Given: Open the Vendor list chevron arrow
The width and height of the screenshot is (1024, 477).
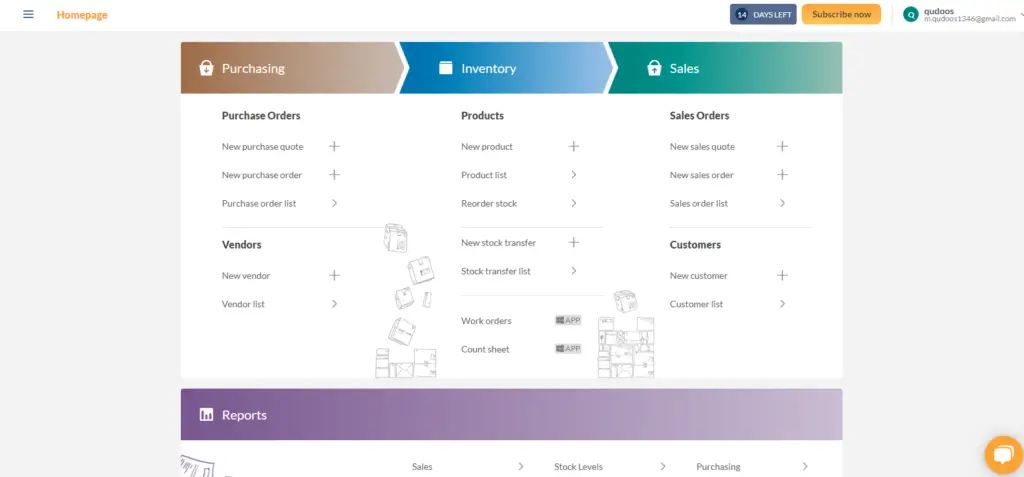Looking at the screenshot, I should click(334, 304).
